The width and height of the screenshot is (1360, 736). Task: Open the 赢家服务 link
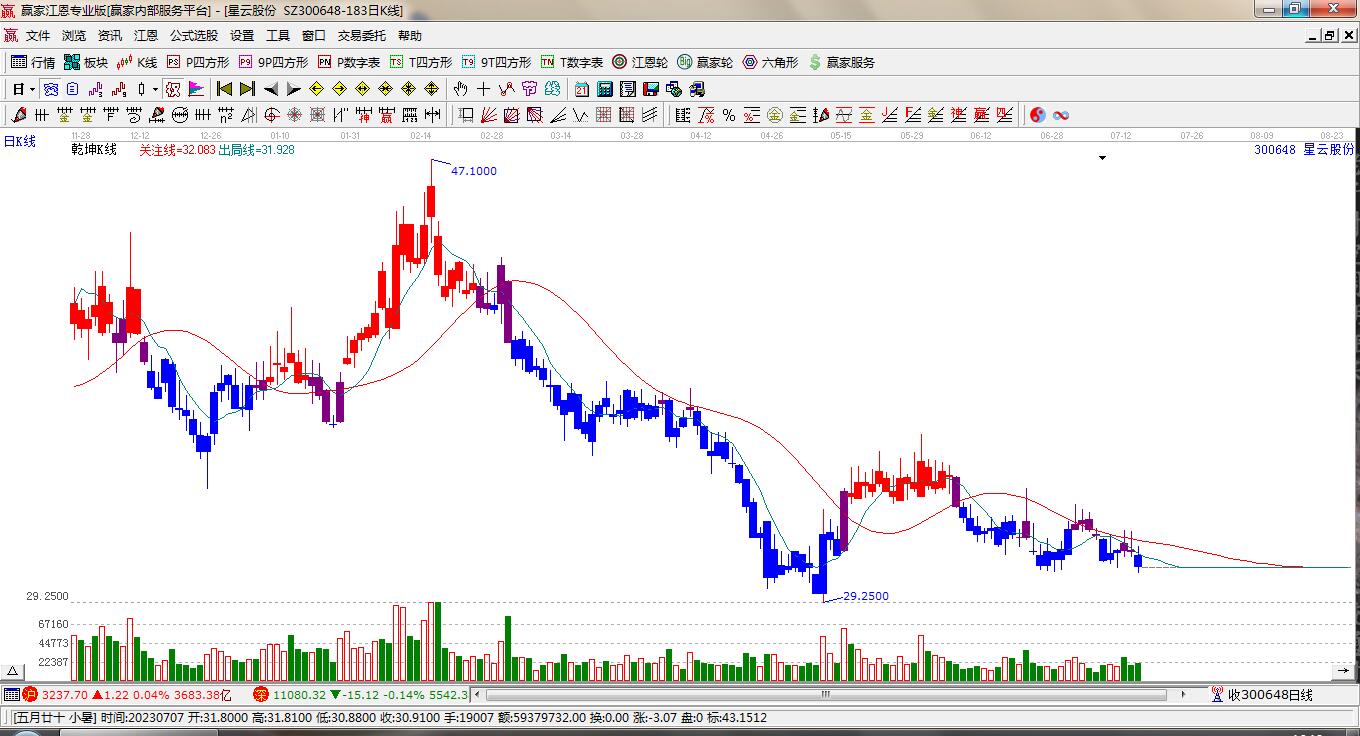point(841,62)
